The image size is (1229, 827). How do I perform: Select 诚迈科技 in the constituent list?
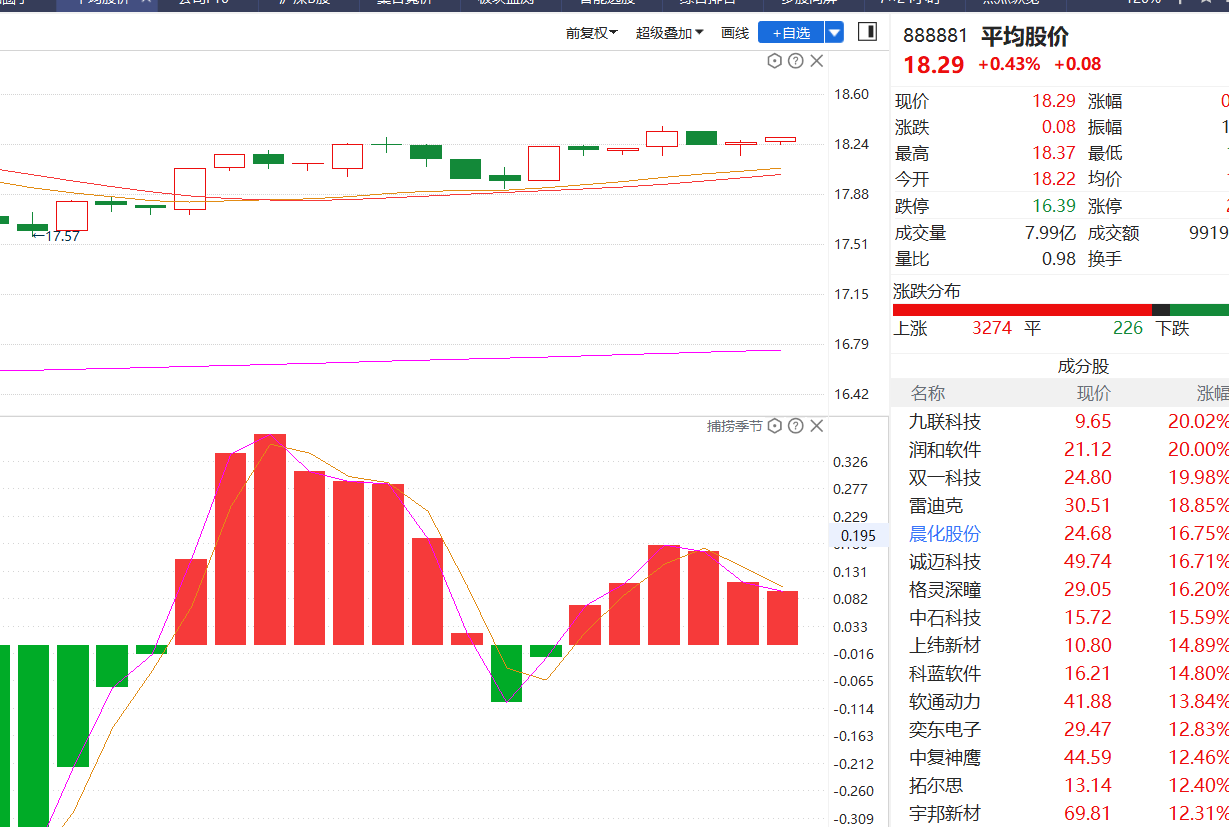click(x=945, y=562)
